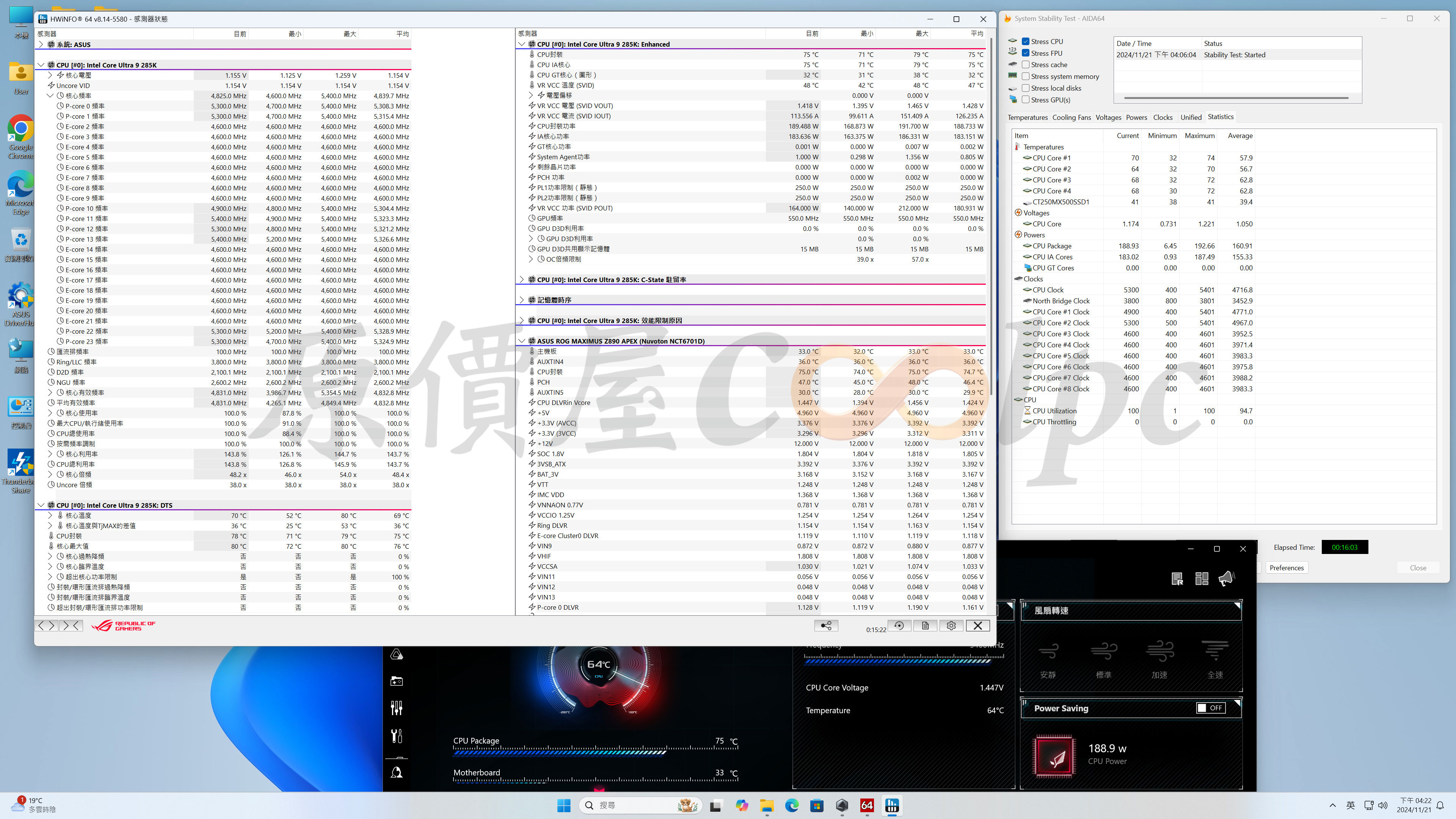1456x819 pixels.
Task: Click the megaphone announcement icon in Armoury Crate
Action: [x=1226, y=578]
